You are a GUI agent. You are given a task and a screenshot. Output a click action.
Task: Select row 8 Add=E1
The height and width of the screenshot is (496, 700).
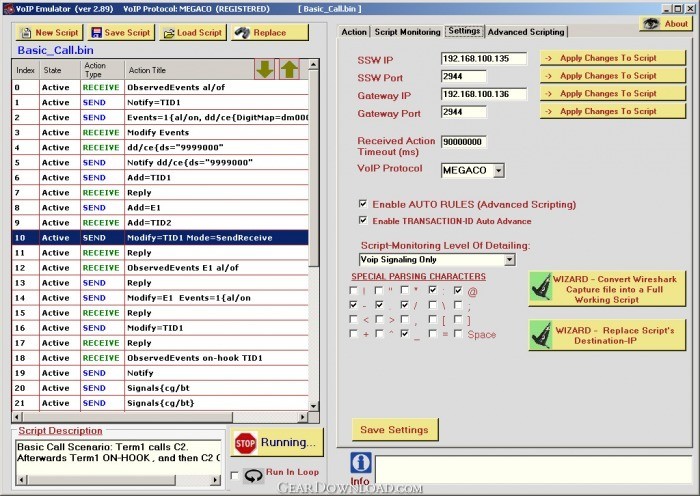[160, 208]
